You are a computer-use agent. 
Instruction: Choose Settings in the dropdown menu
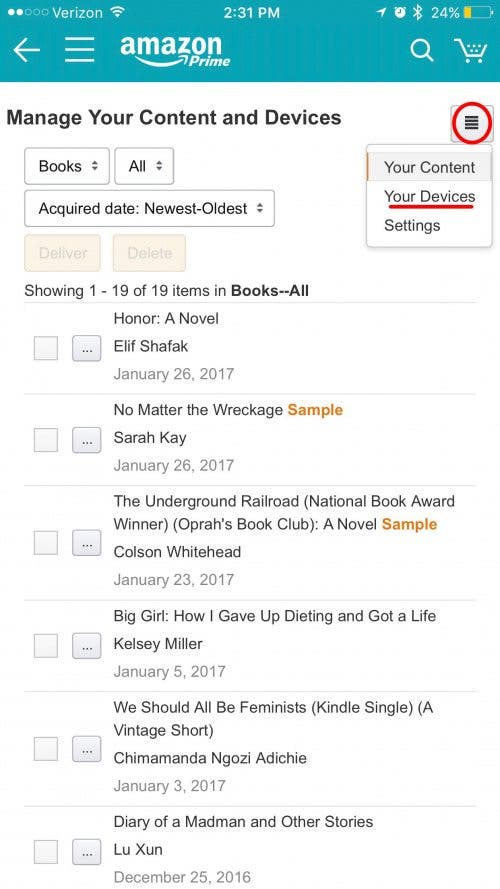(412, 226)
